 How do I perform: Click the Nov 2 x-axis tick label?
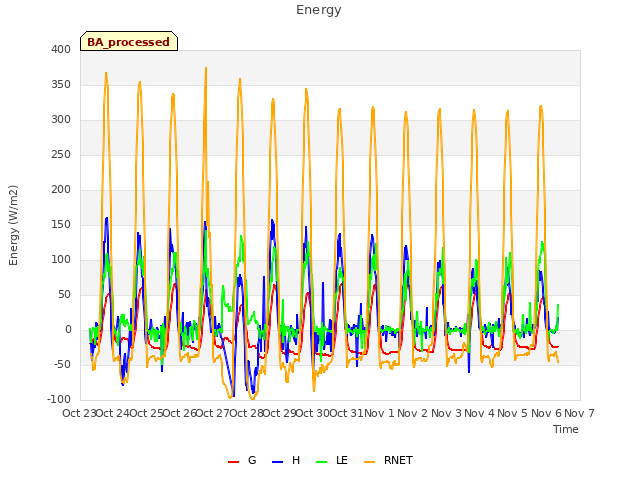pos(413,413)
